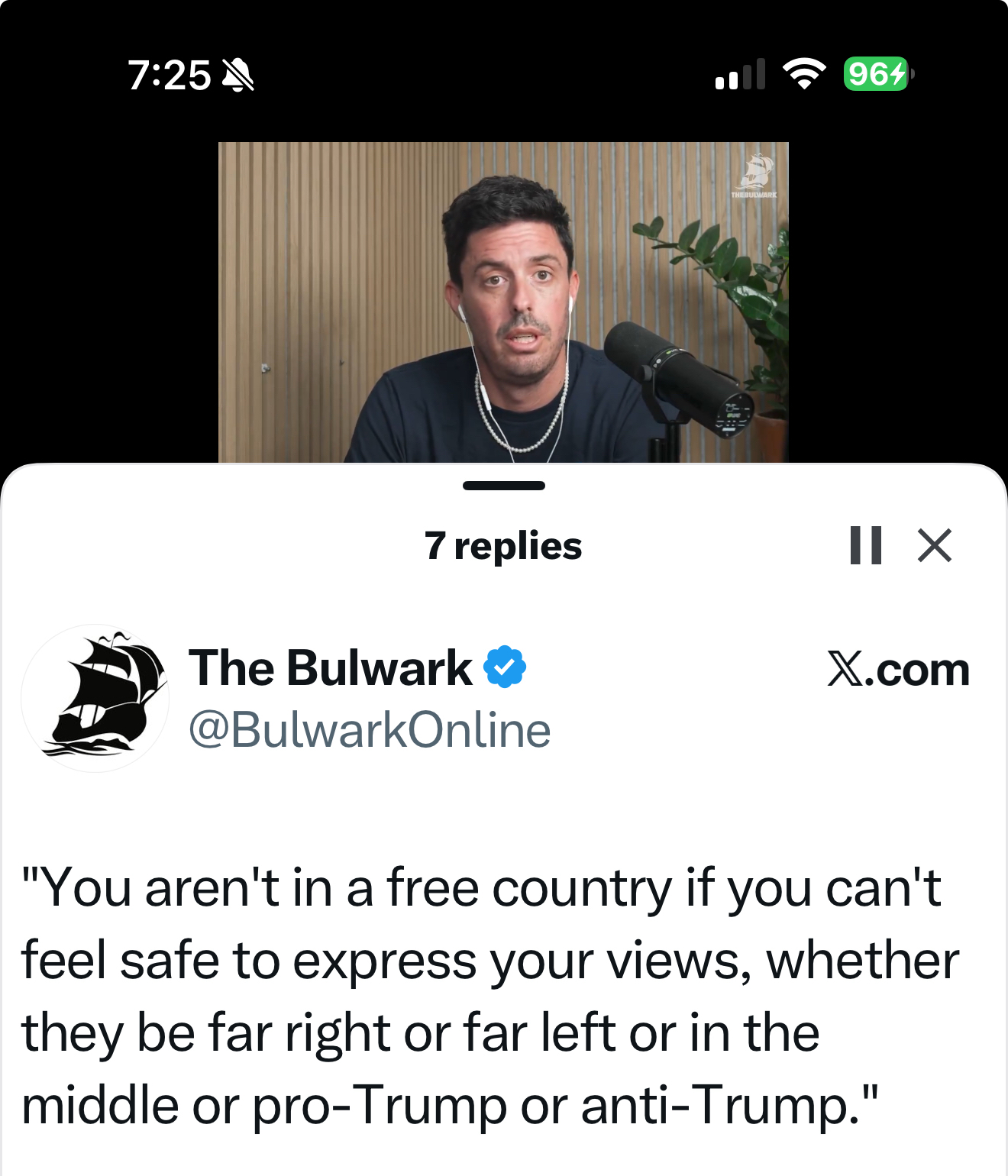This screenshot has height=1176, width=1008.
Task: Tap the battery 96 indicator
Action: [x=878, y=74]
